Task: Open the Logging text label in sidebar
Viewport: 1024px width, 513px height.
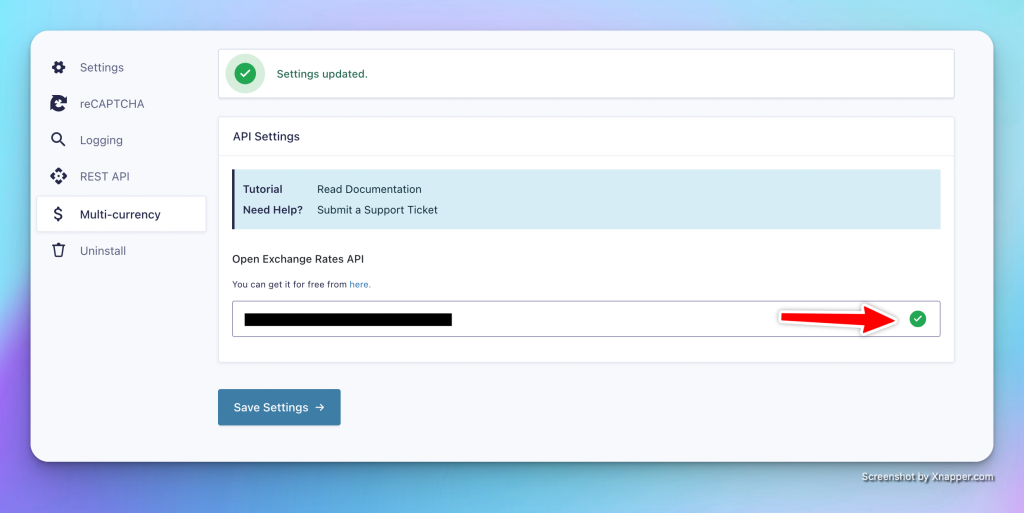Action: (x=101, y=141)
